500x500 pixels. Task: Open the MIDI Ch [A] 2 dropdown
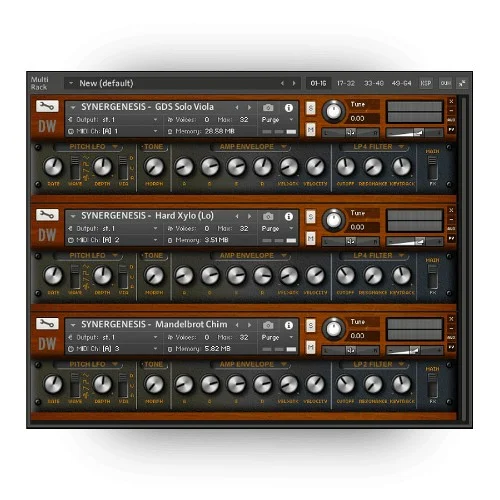pyautogui.click(x=155, y=240)
